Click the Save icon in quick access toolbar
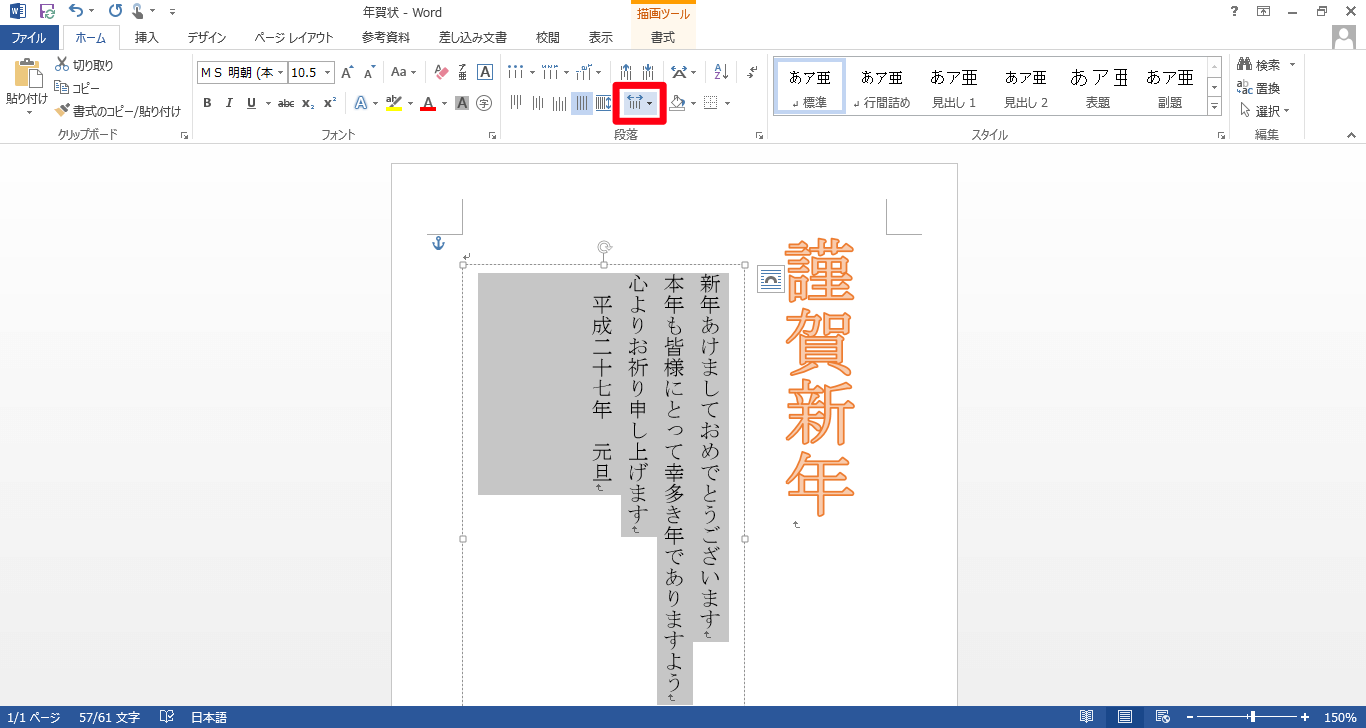Image resolution: width=1366 pixels, height=728 pixels. [47, 12]
